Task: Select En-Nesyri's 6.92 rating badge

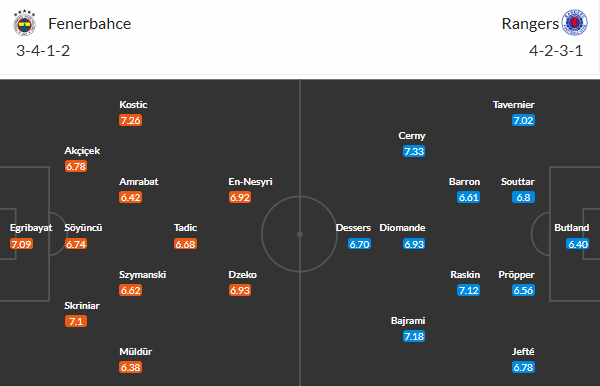Action: click(240, 197)
